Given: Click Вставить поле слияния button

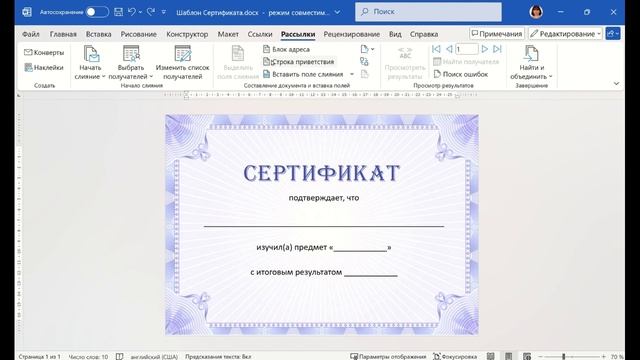Looking at the screenshot, I should pos(304,74).
